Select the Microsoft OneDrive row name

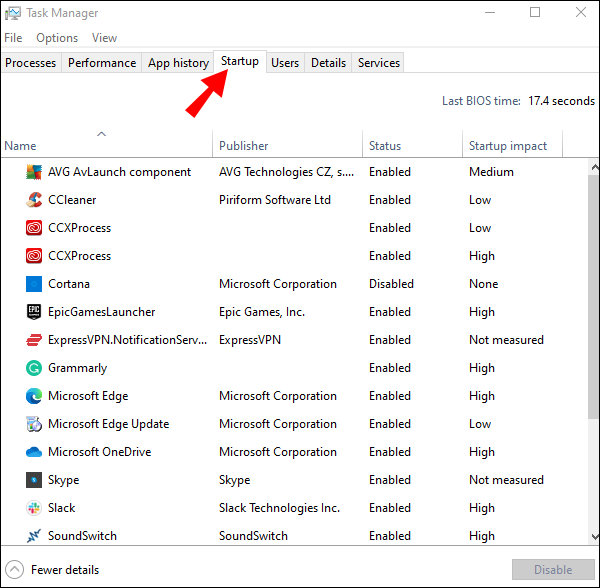click(99, 452)
